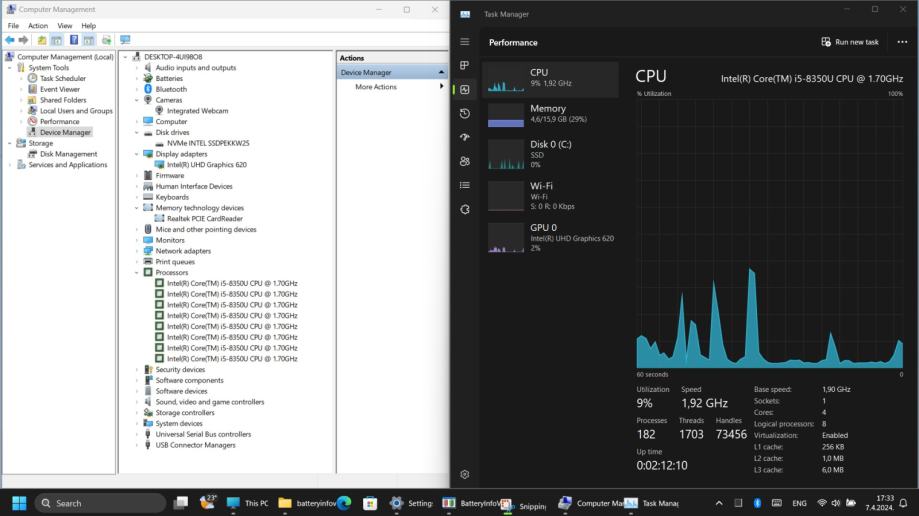Collapse the Storage tree node

pos(10,143)
